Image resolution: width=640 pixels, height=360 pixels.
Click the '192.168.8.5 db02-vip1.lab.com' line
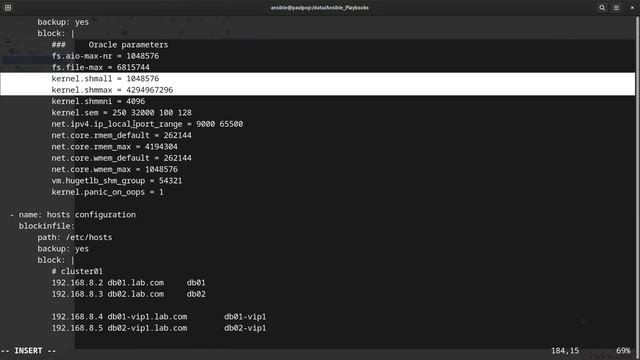[x=159, y=328]
